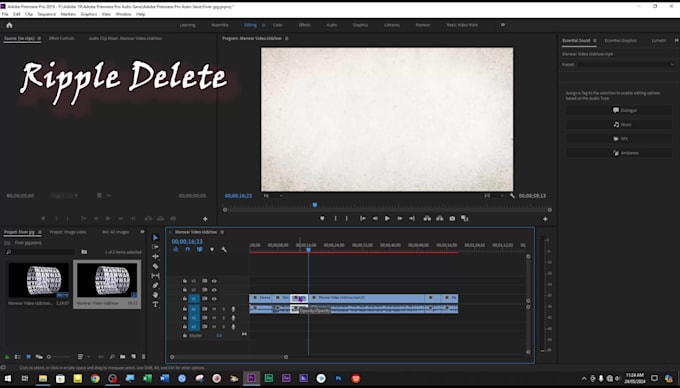Click New Item icon in Project panel
The height and width of the screenshot is (388, 680).
[134, 357]
